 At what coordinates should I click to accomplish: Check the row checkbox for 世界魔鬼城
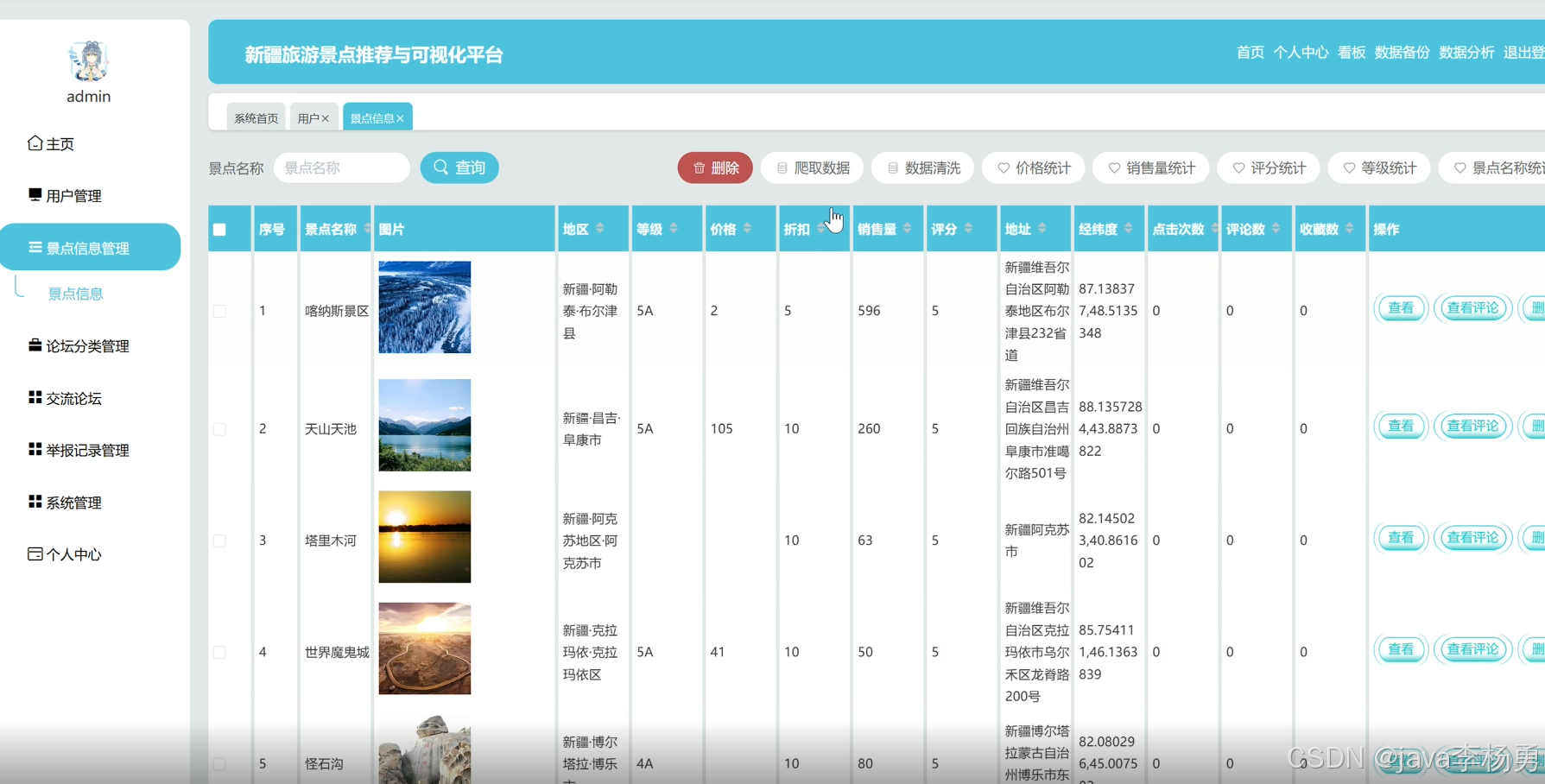(x=219, y=652)
